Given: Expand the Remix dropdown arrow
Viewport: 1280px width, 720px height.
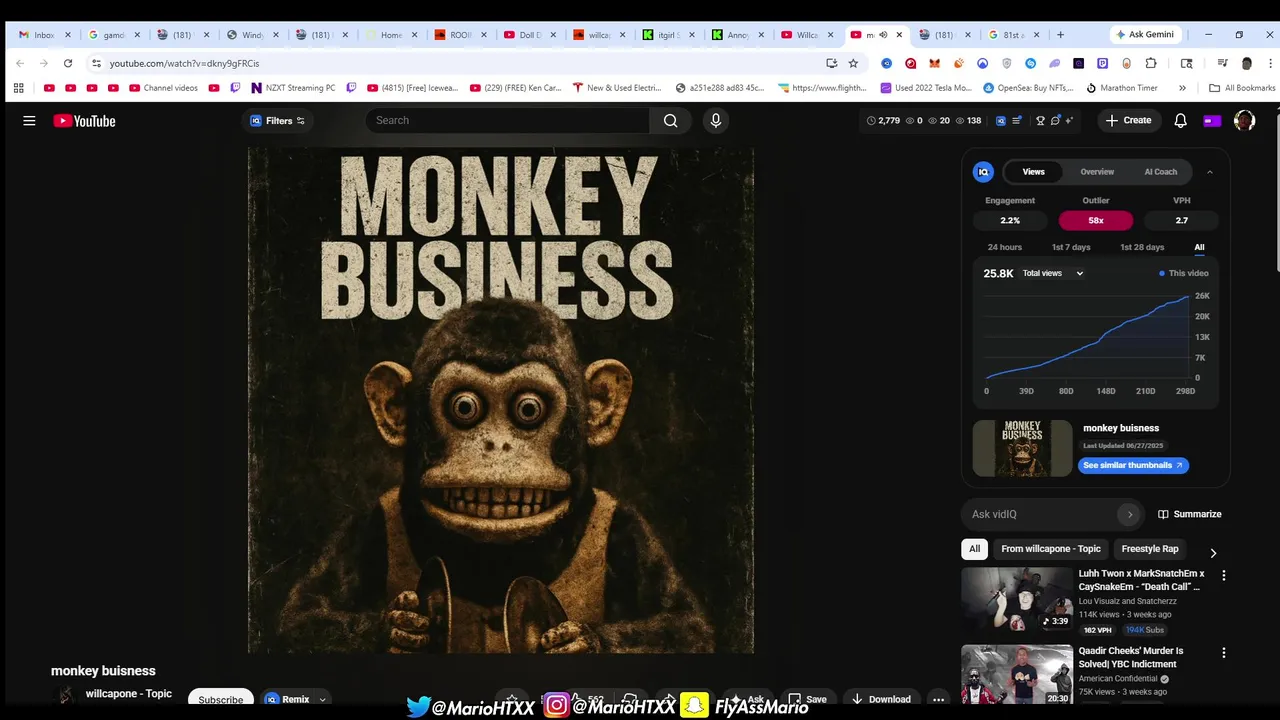Looking at the screenshot, I should click(x=321, y=699).
